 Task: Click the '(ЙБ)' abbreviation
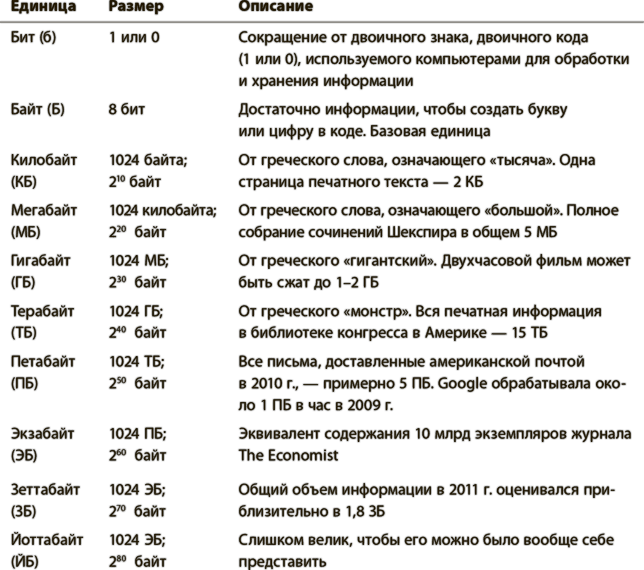(x=24, y=561)
